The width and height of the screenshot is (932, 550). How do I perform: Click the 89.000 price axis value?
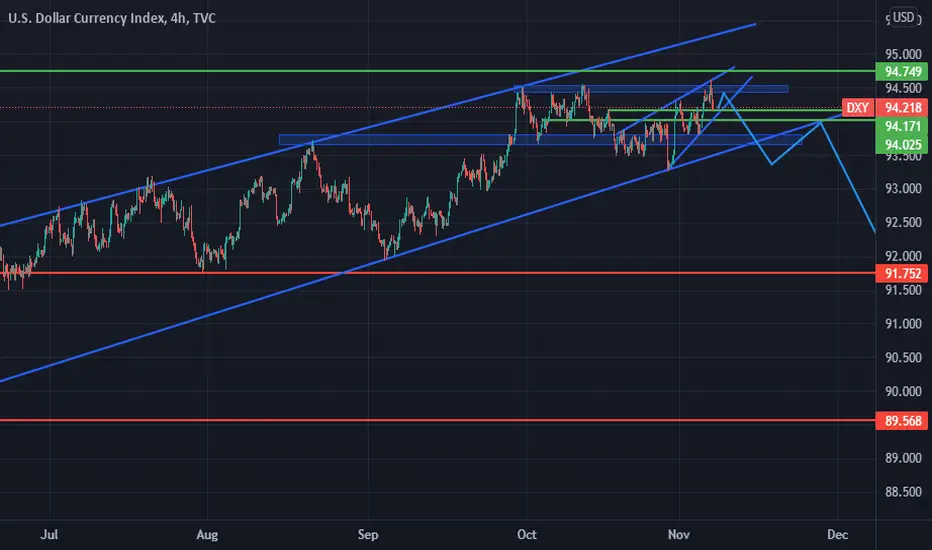[x=903, y=458]
